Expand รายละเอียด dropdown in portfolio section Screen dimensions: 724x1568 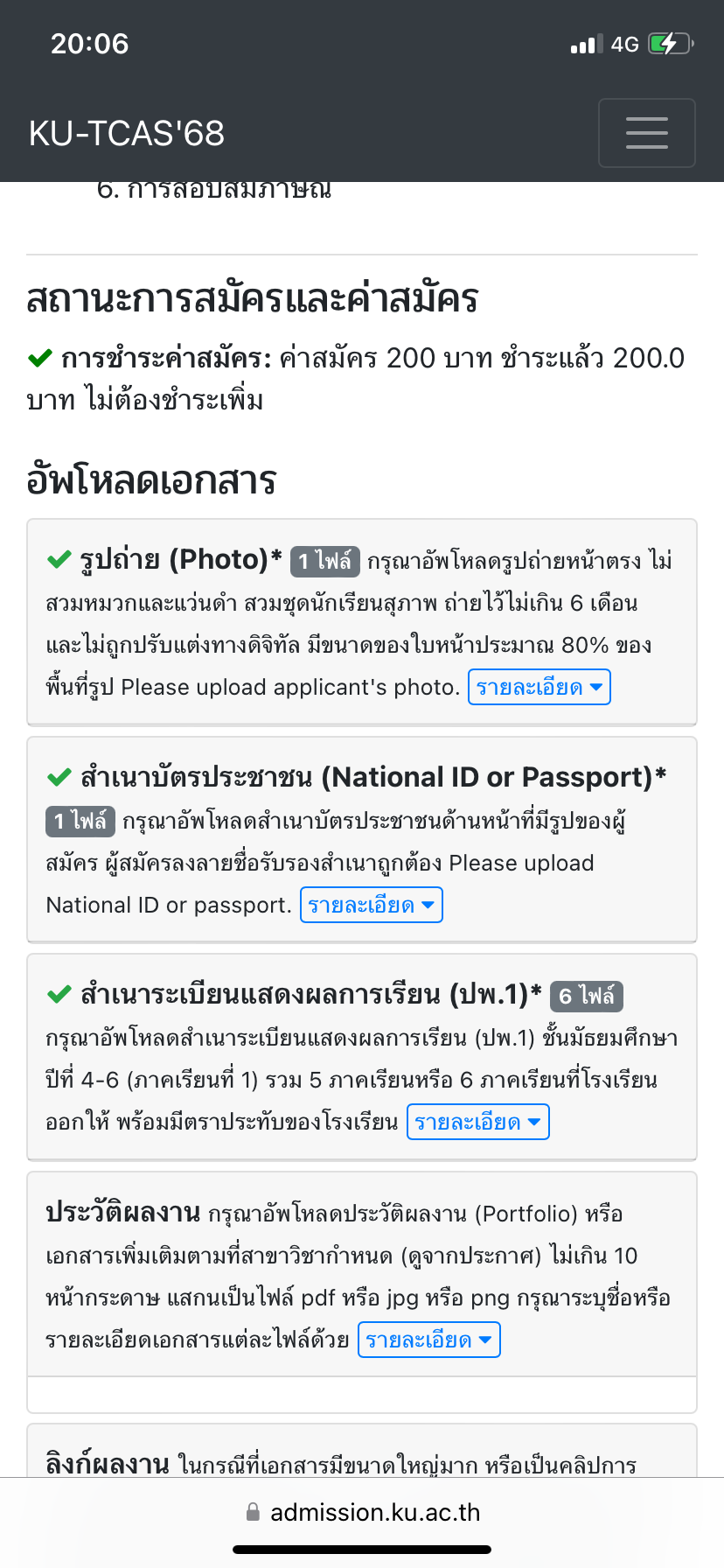[x=429, y=1340]
